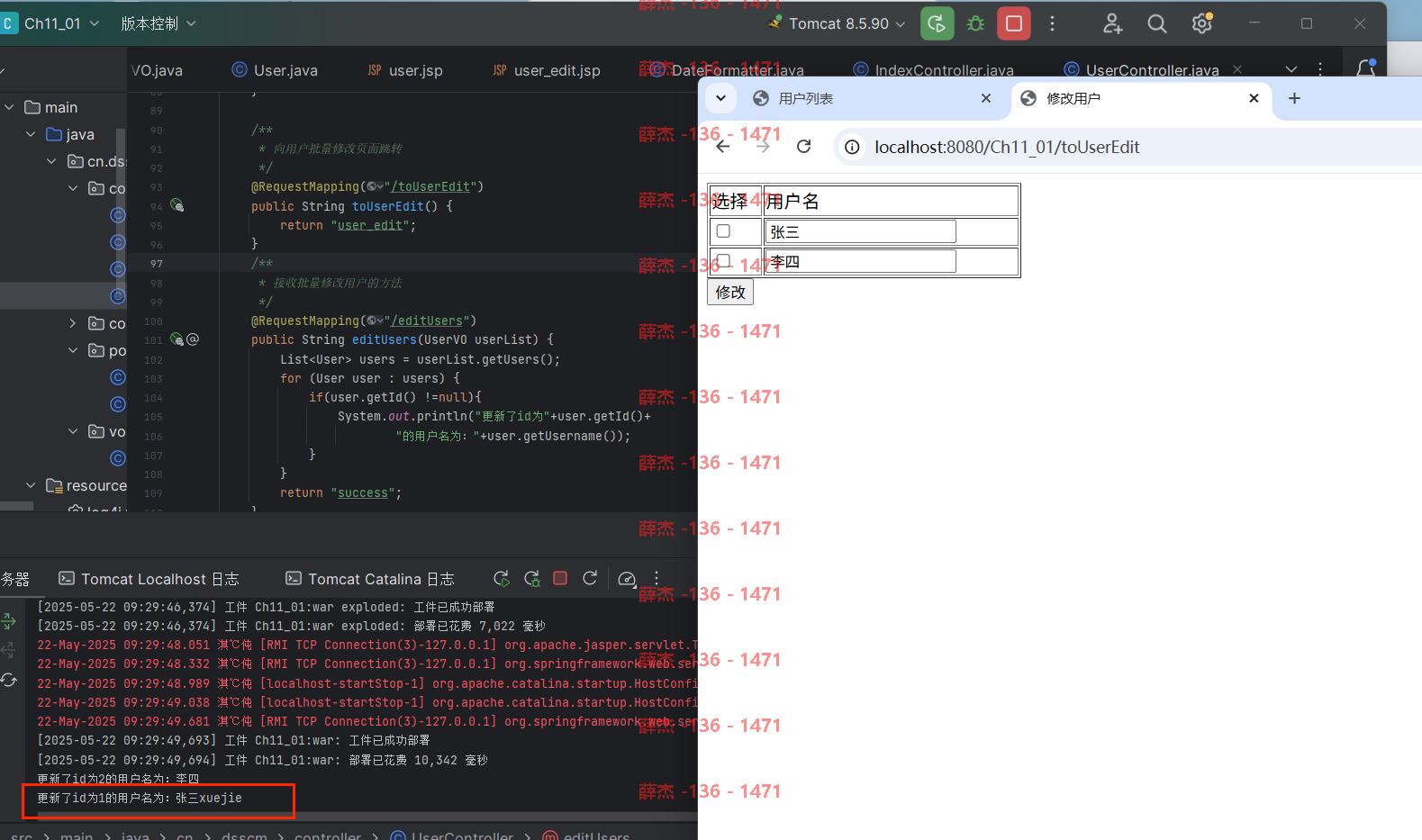Switch to the User.java editor tab
1422x840 pixels.
coord(275,70)
